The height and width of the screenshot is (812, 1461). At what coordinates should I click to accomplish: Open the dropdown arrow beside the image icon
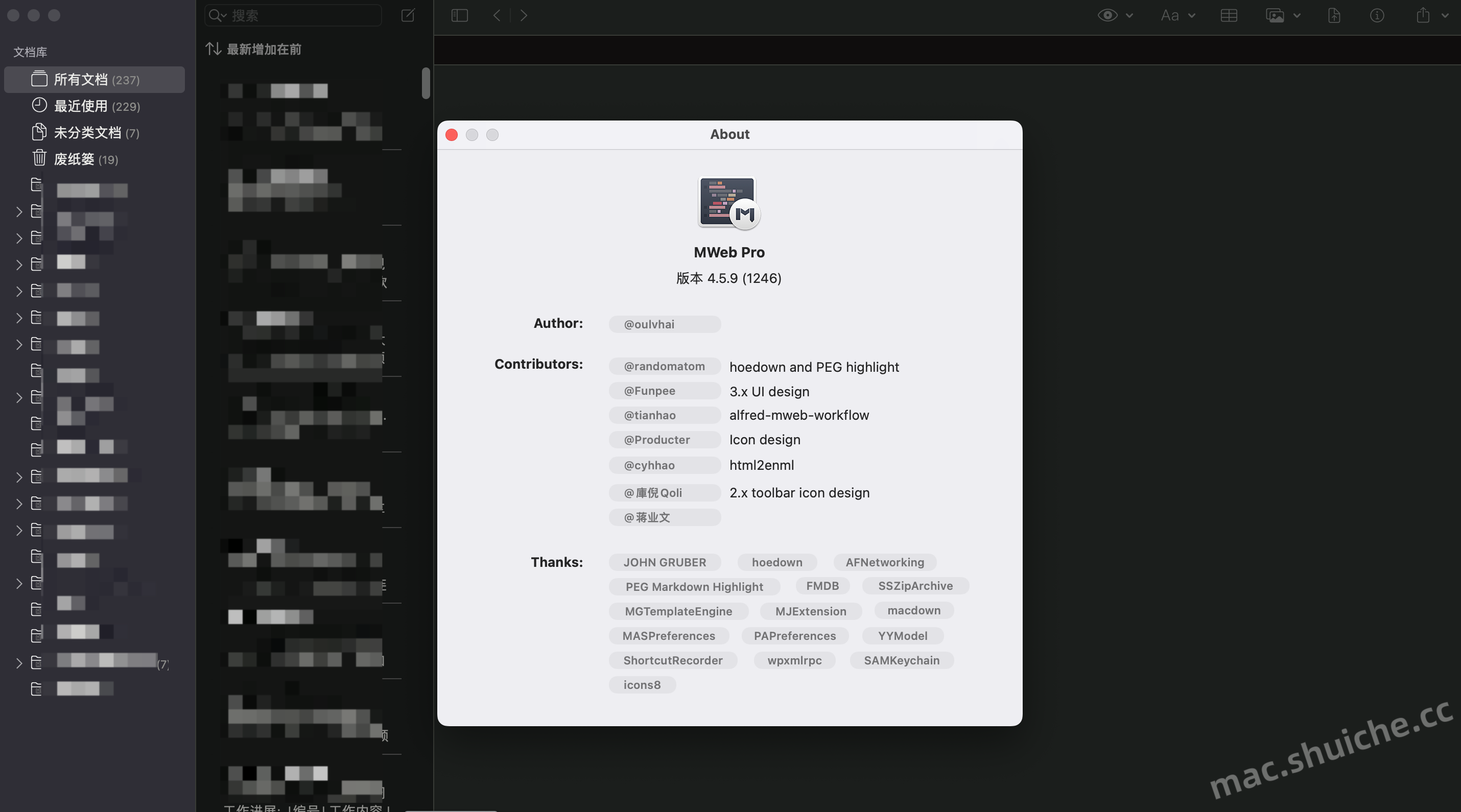(x=1297, y=15)
